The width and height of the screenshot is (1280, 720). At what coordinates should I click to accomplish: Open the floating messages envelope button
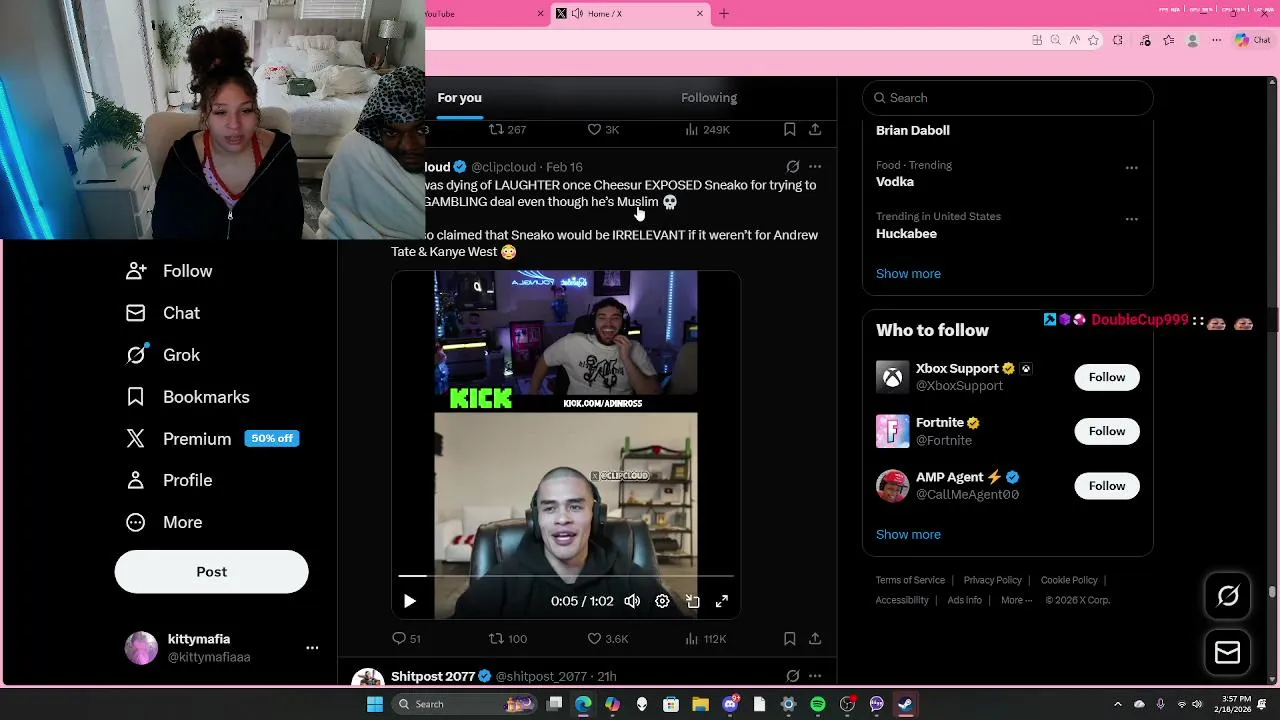coord(1227,653)
